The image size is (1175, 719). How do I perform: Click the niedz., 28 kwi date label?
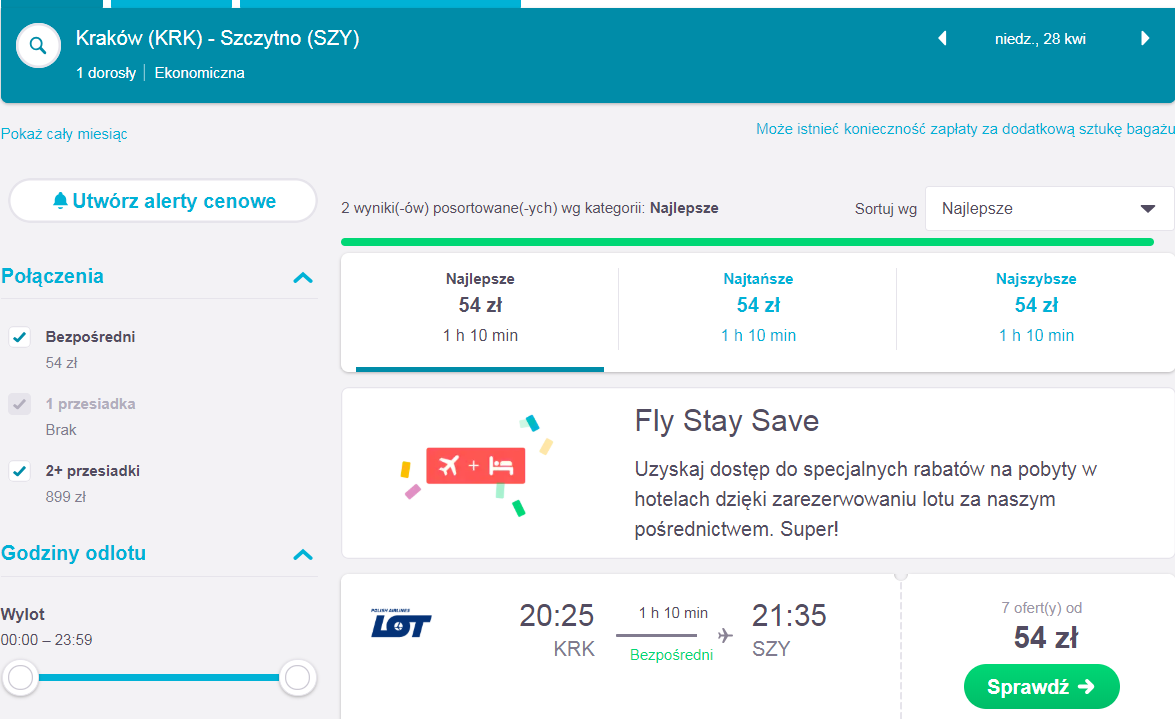click(1040, 39)
